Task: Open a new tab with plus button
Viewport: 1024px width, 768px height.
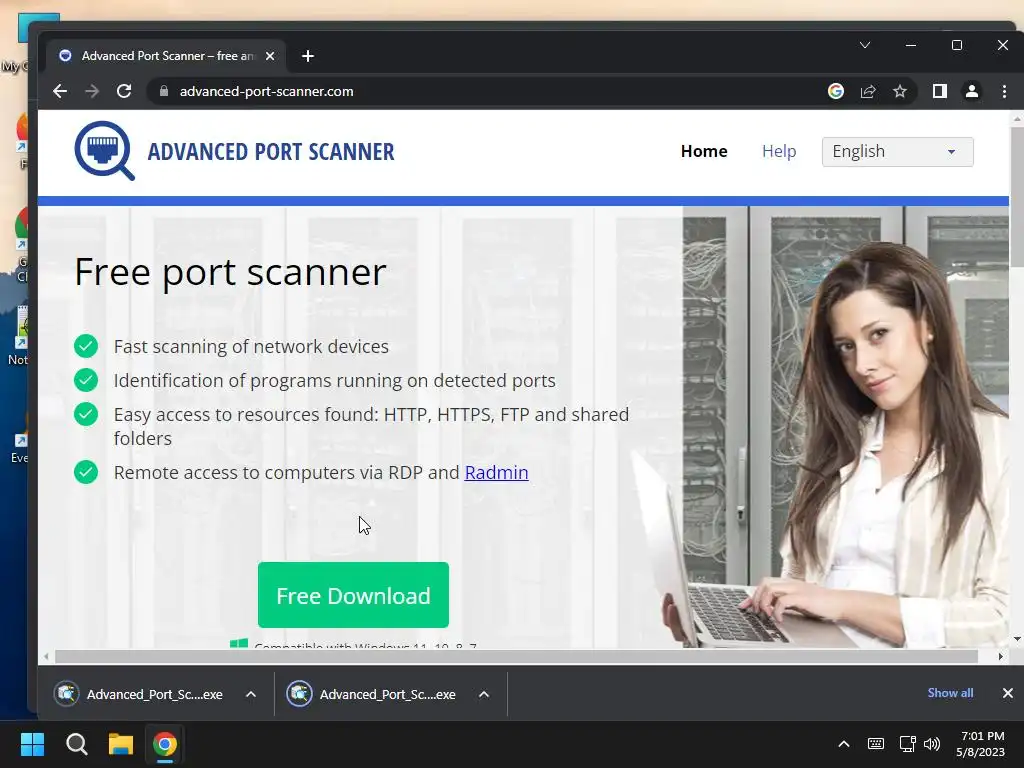Action: coord(308,56)
